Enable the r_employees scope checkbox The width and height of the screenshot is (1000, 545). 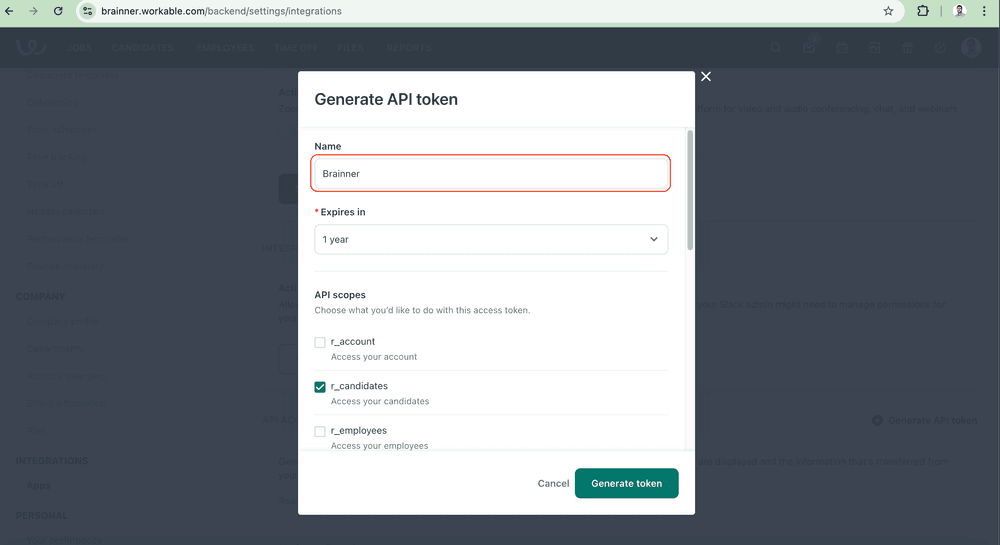pyautogui.click(x=320, y=432)
